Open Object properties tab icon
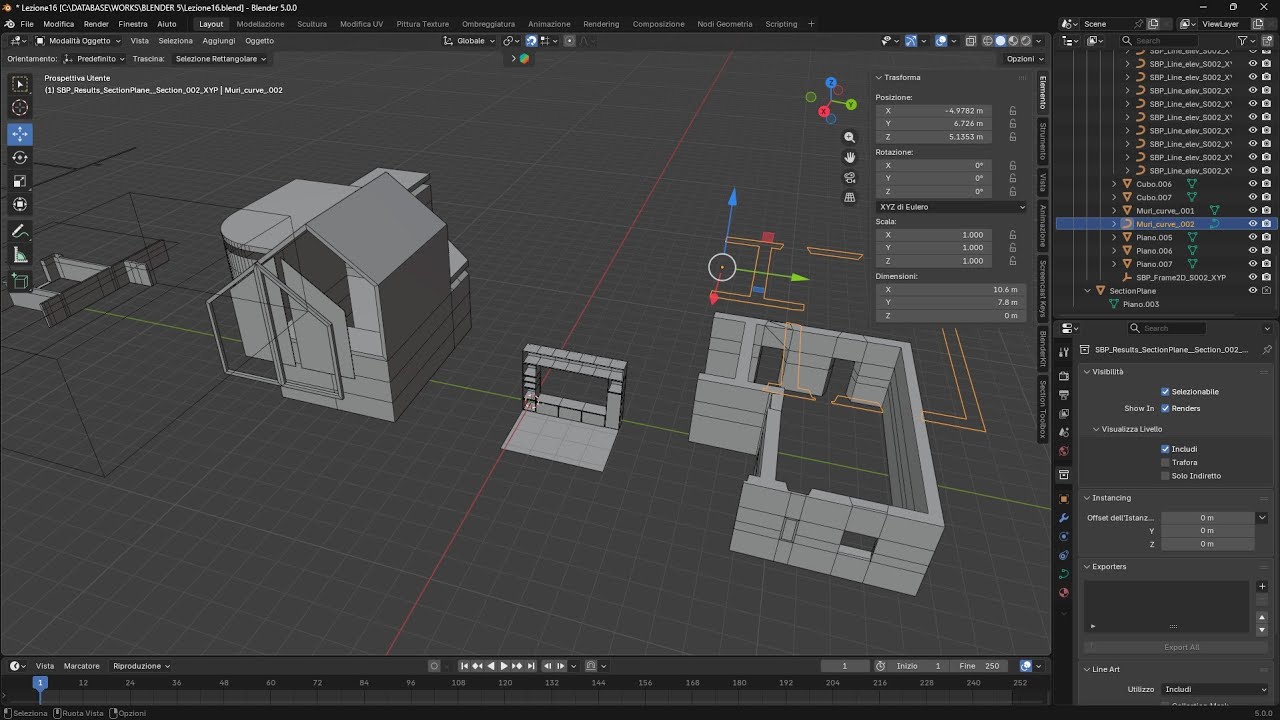The width and height of the screenshot is (1280, 720). (1064, 498)
